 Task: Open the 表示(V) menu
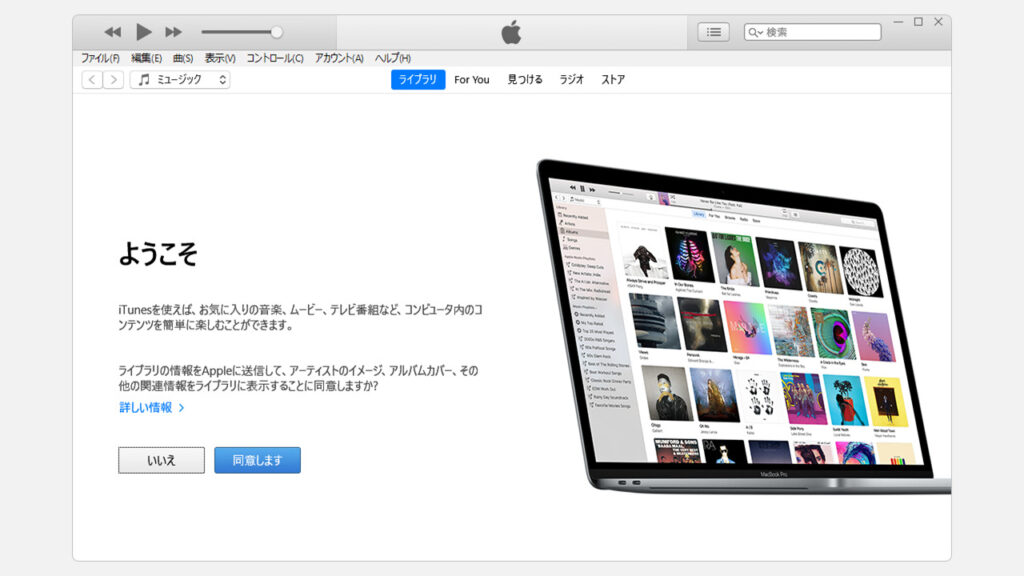coord(219,58)
